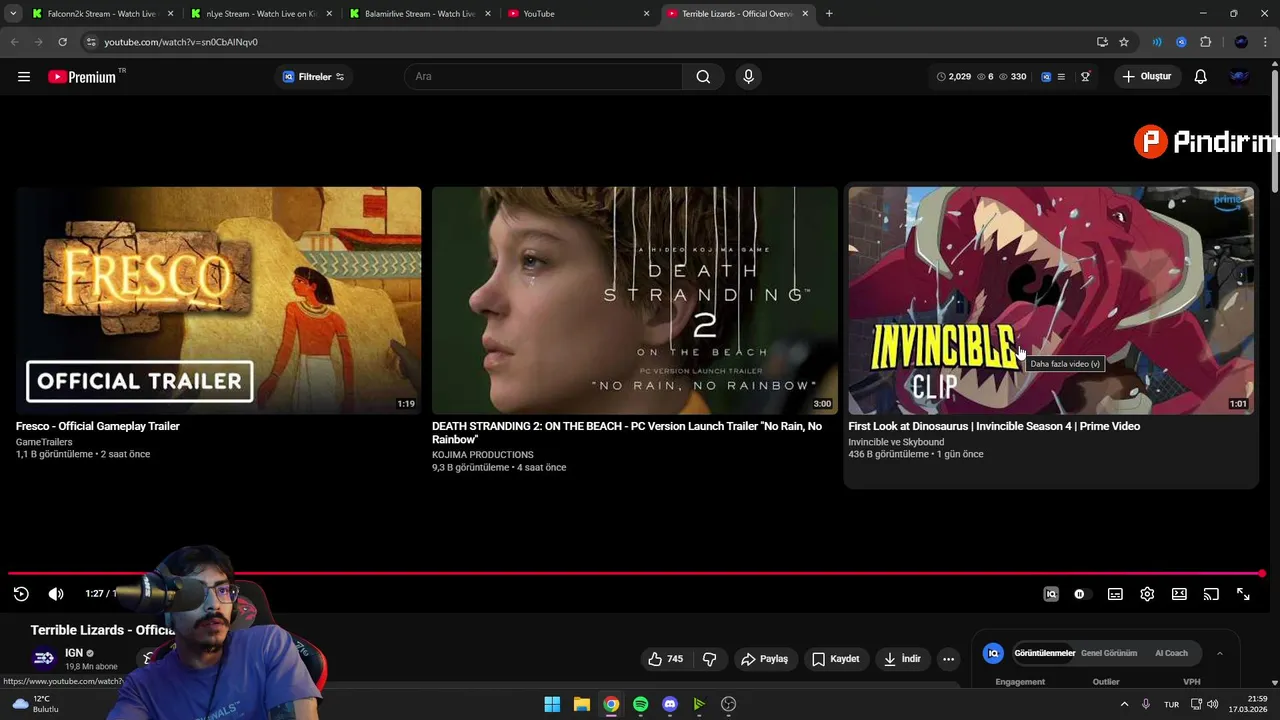Open the AI Coach tab

pyautogui.click(x=1171, y=653)
